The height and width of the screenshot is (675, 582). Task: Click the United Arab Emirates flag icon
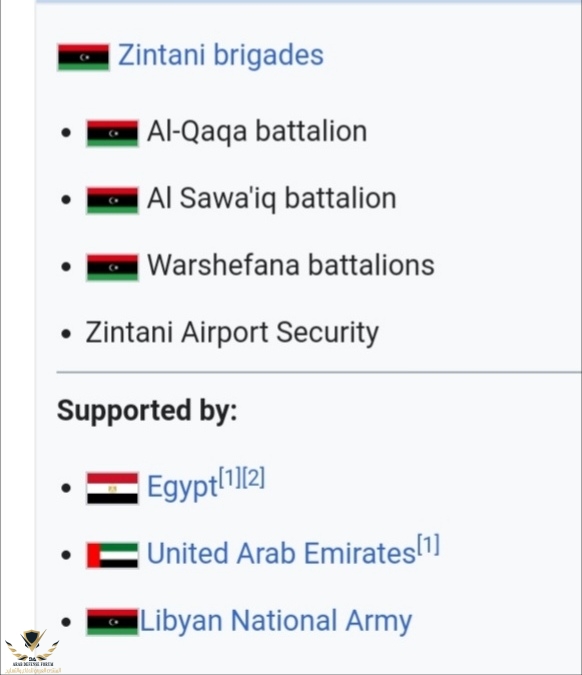pos(112,555)
